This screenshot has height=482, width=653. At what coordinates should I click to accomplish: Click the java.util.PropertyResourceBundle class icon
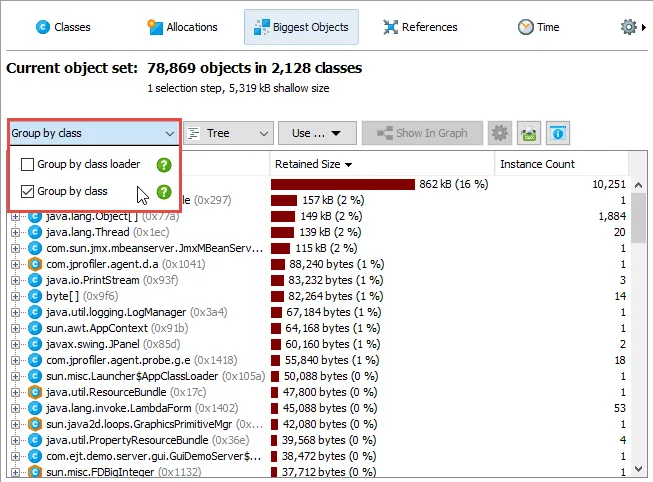pyautogui.click(x=35, y=440)
